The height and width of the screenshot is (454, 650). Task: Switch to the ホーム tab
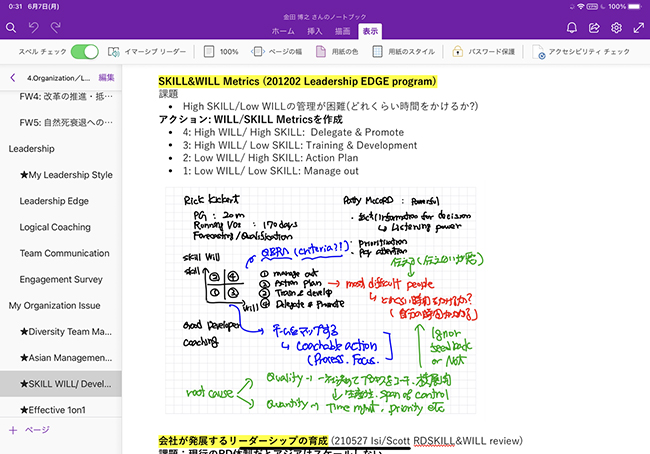(x=283, y=33)
